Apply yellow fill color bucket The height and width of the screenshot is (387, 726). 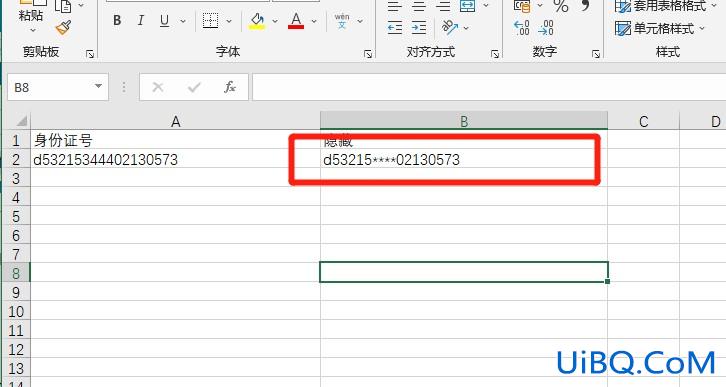coord(257,20)
